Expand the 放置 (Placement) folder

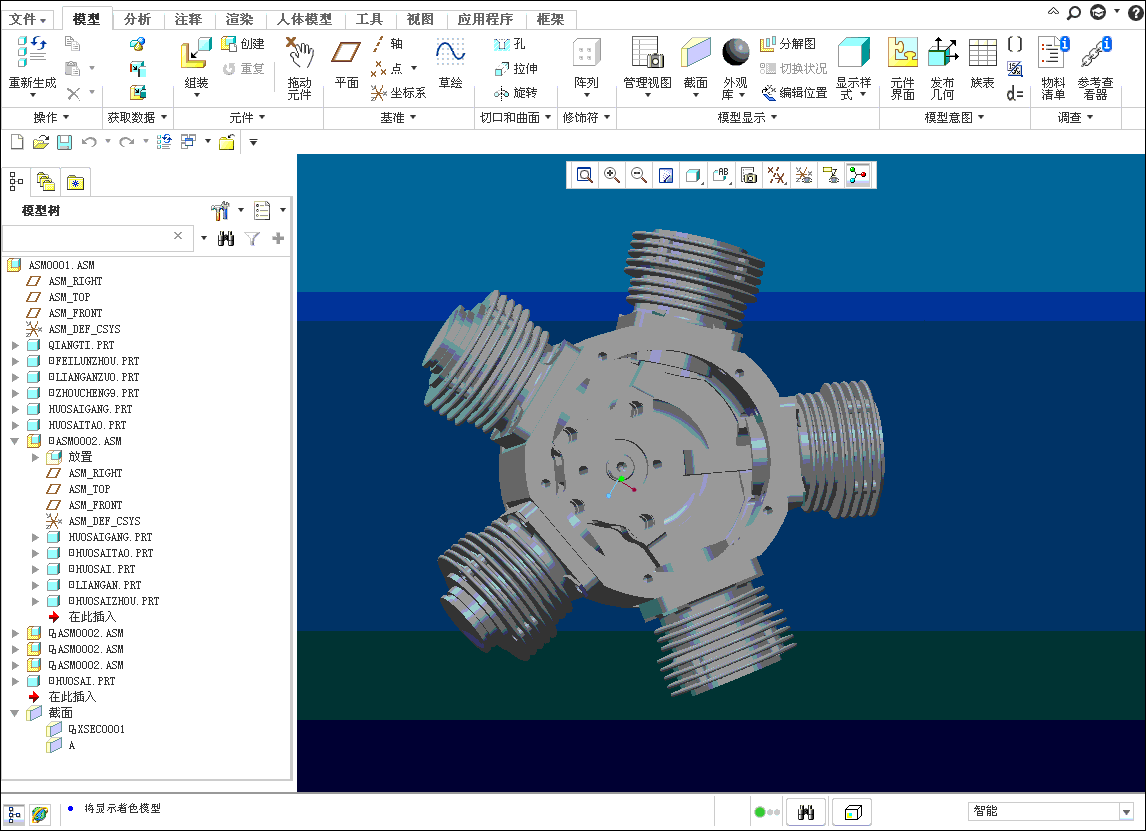(35, 457)
